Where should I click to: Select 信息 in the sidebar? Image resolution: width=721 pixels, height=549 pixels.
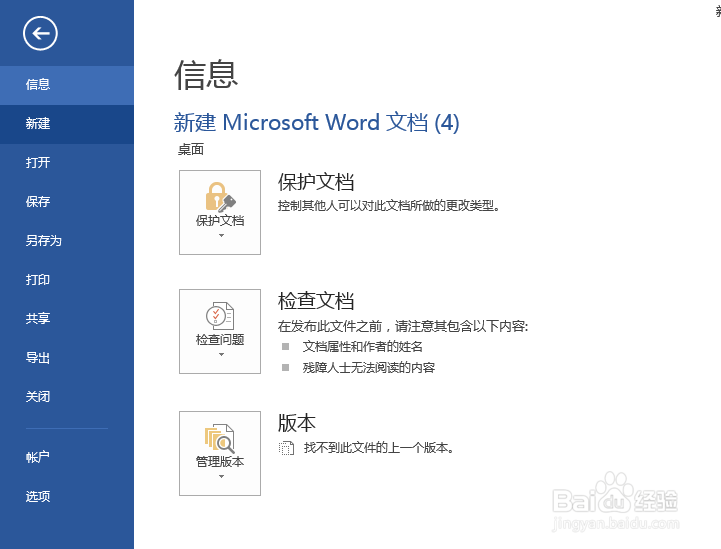tap(67, 85)
